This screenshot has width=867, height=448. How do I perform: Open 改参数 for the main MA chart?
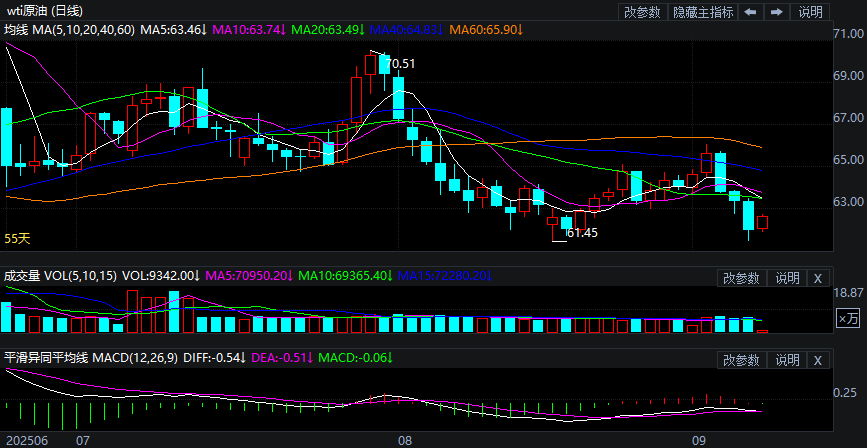click(642, 12)
